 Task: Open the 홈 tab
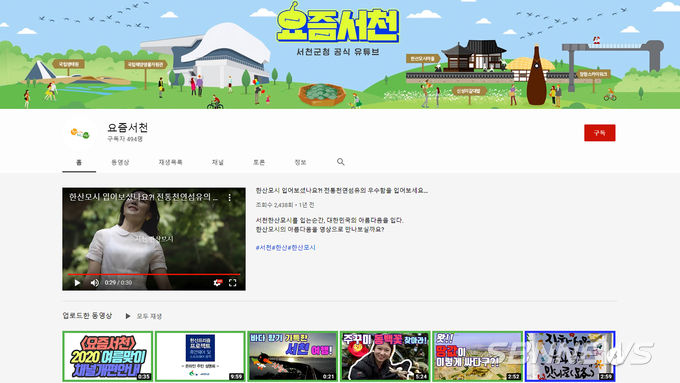79,162
